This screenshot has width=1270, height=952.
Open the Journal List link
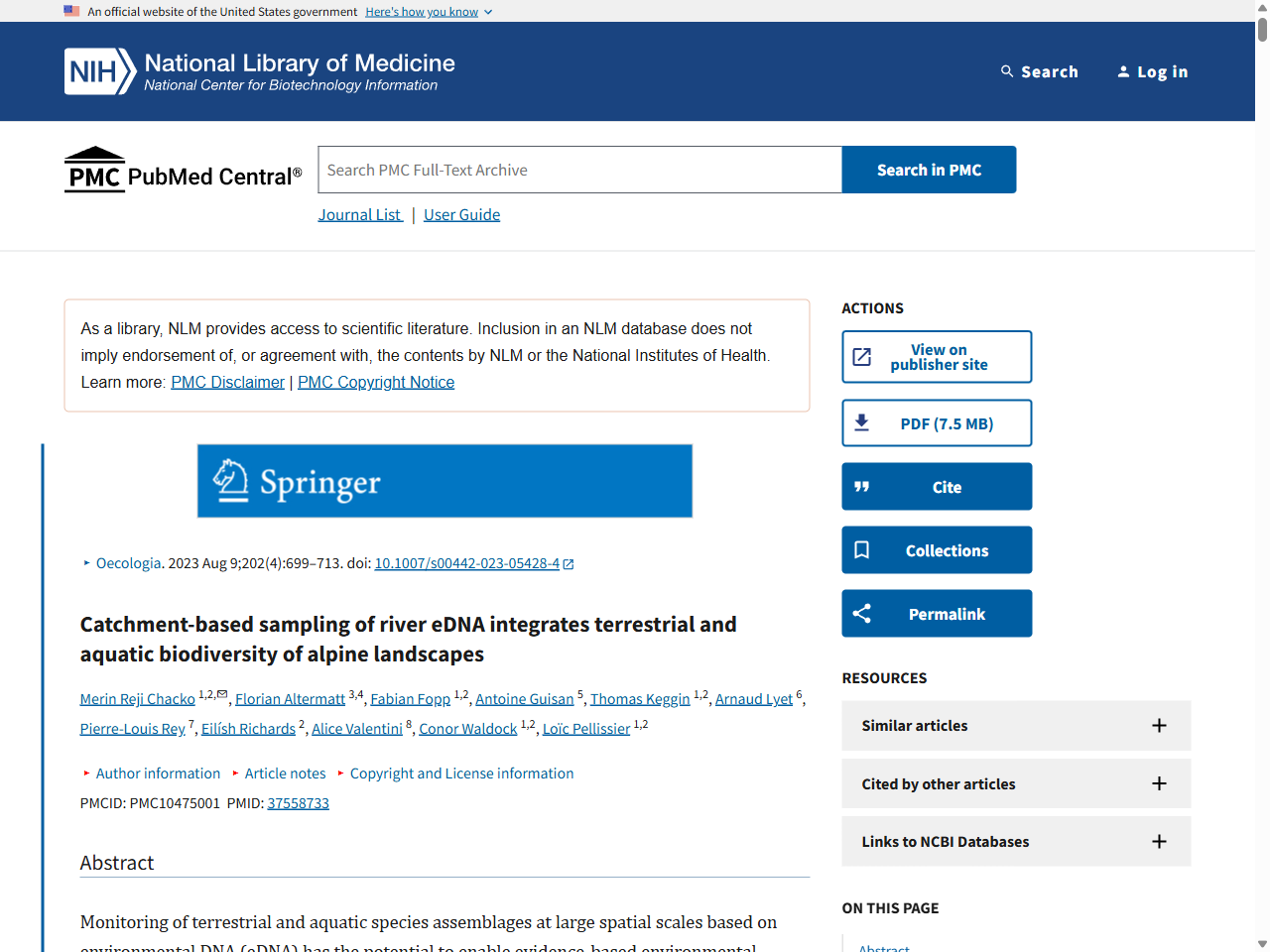(x=360, y=215)
